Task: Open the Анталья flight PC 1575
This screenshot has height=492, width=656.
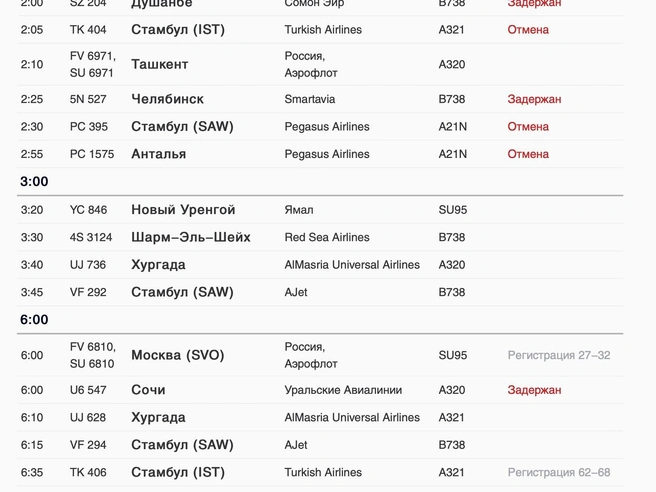Action: click(x=320, y=154)
